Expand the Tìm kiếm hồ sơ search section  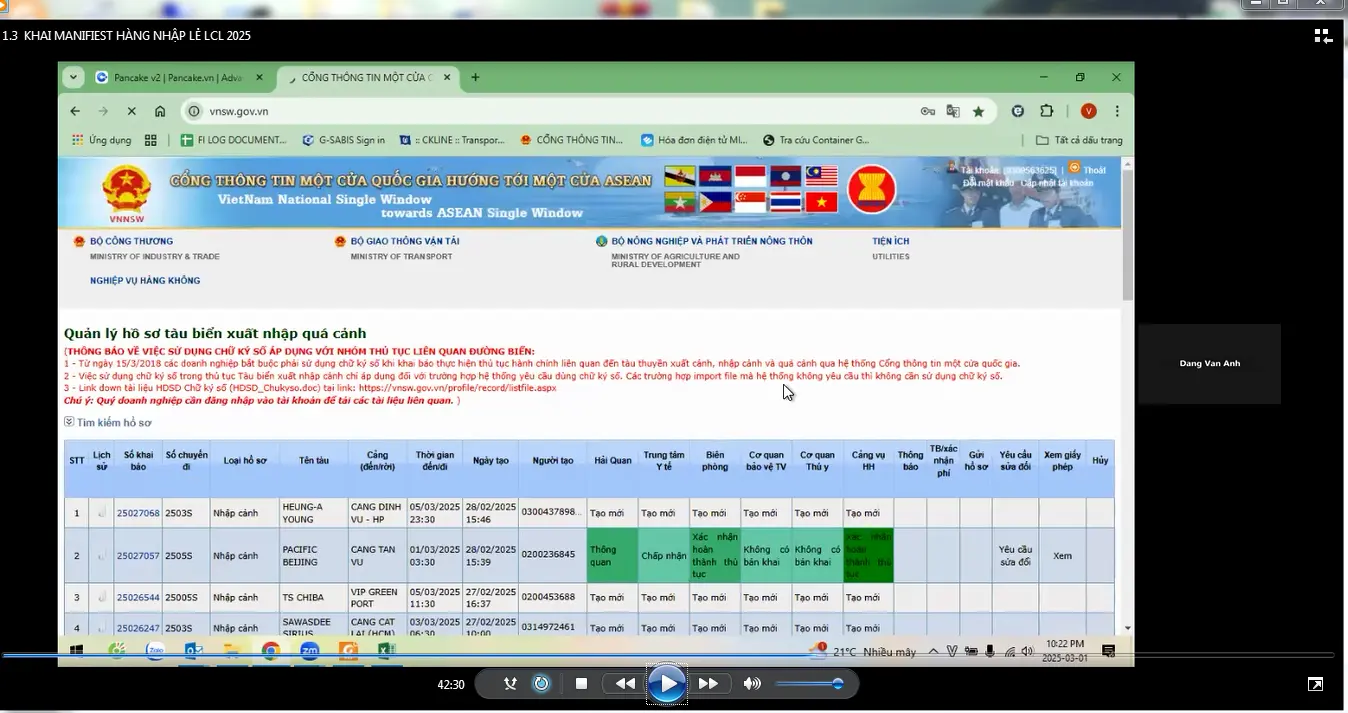pyautogui.click(x=108, y=423)
